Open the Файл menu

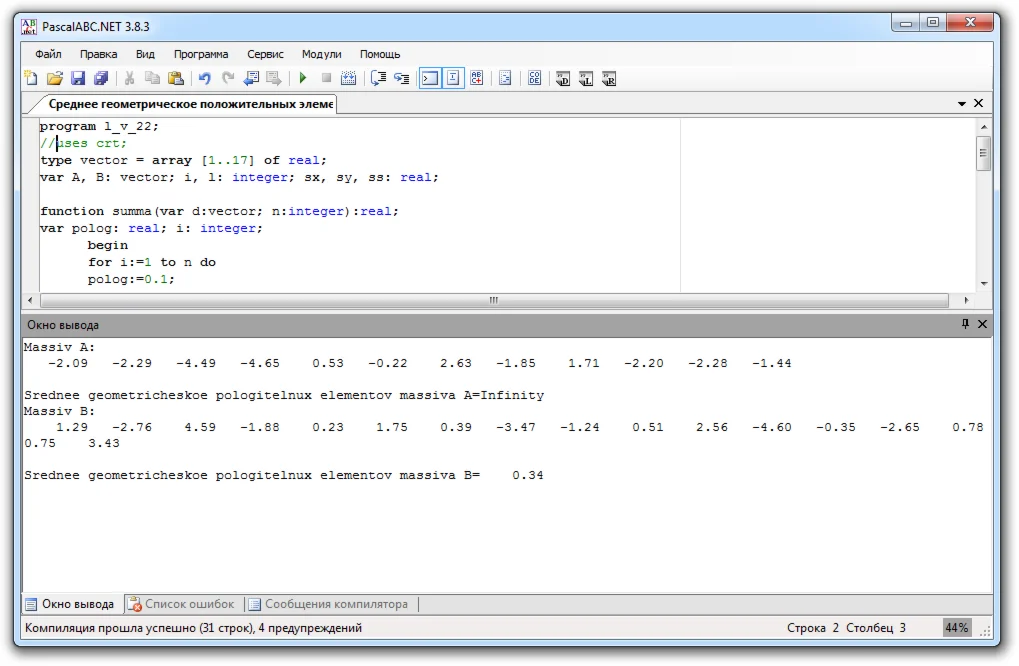coord(48,54)
